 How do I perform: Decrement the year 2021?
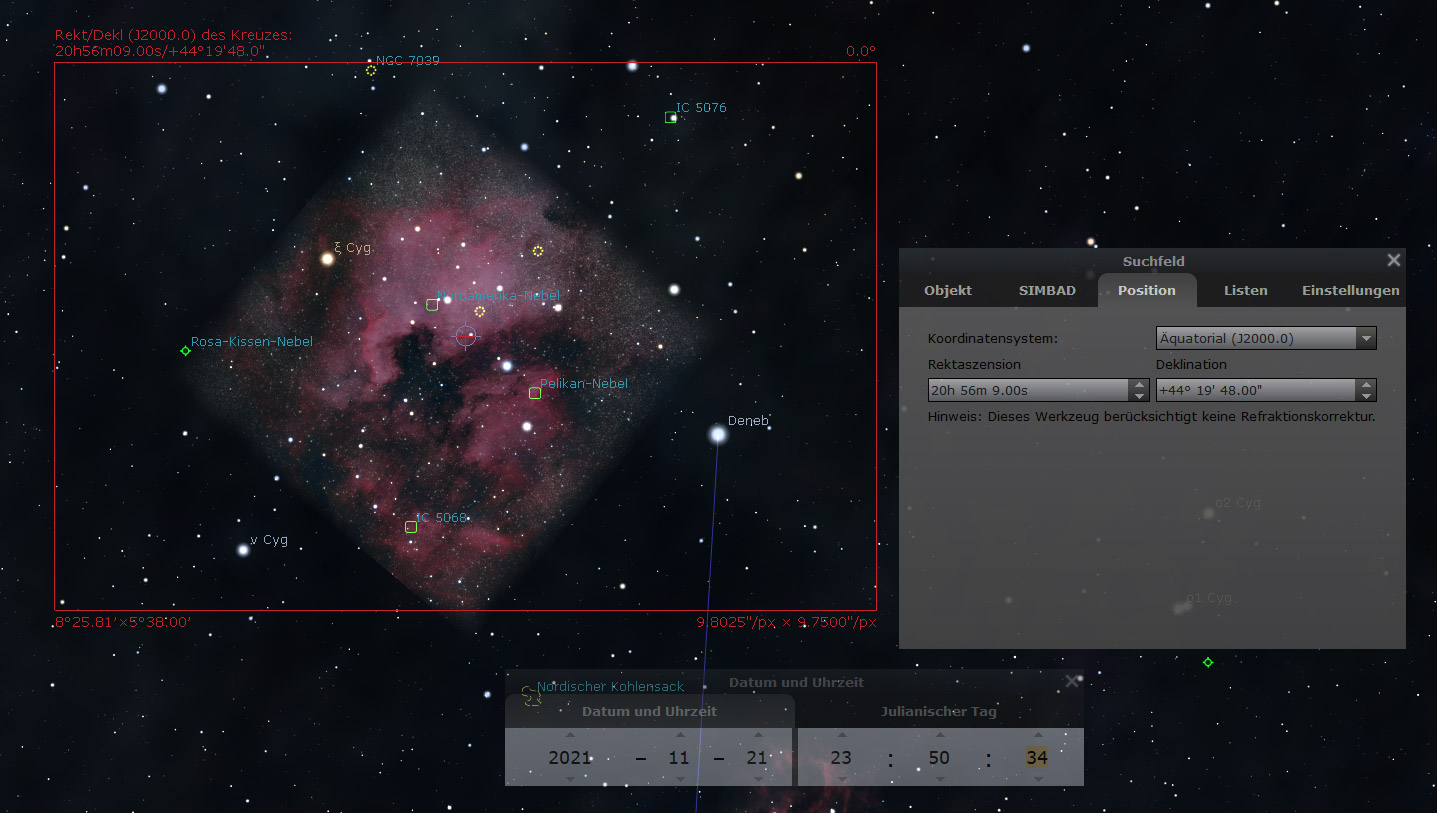(x=569, y=778)
